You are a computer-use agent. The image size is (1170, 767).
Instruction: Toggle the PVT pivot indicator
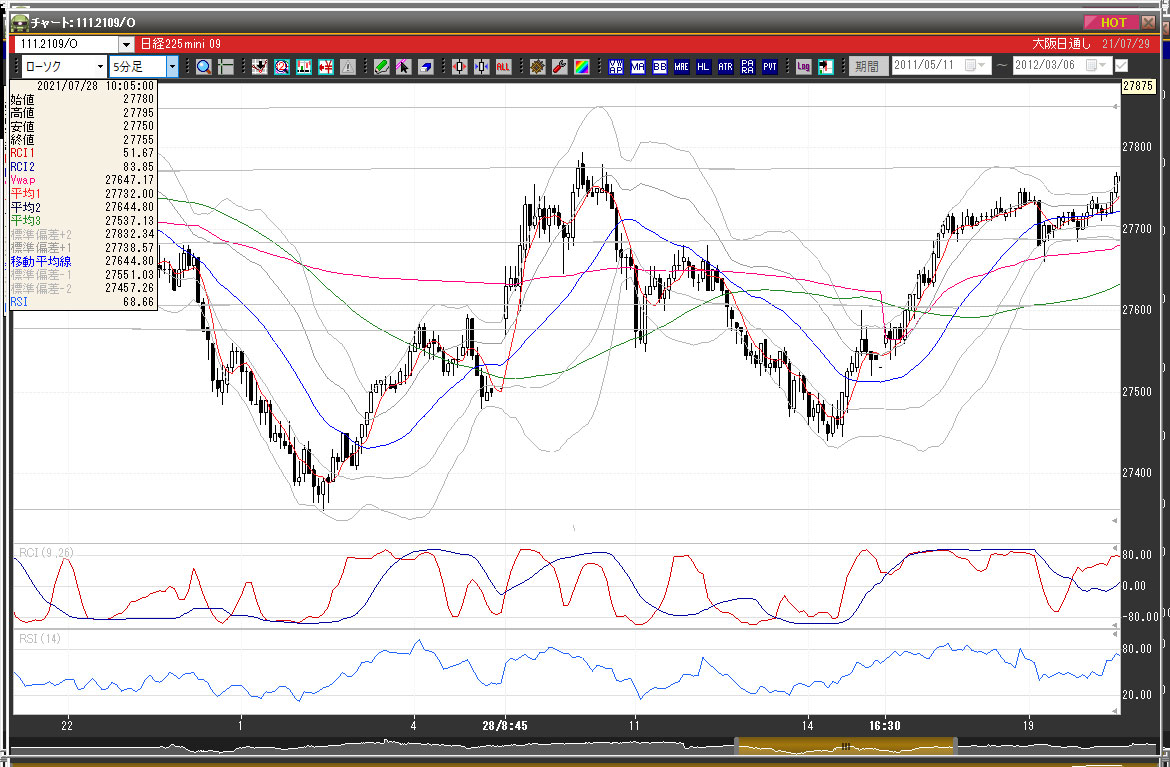click(x=769, y=67)
